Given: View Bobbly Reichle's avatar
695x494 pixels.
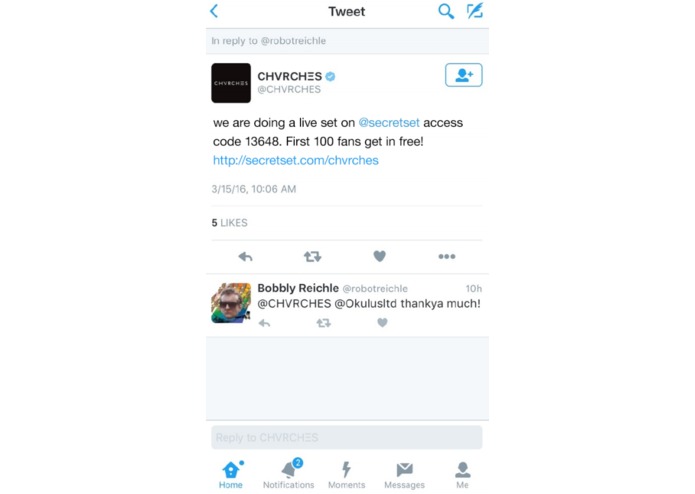Looking at the screenshot, I should pyautogui.click(x=231, y=303).
